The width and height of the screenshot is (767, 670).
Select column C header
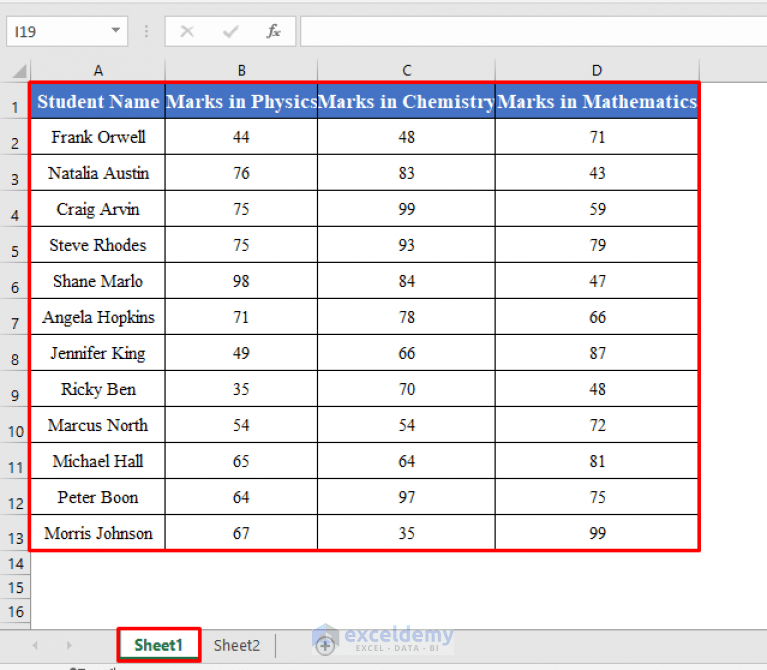coord(406,71)
